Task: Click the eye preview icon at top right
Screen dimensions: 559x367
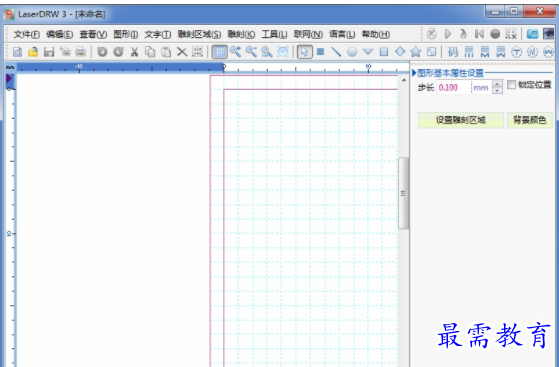Action: (548, 34)
